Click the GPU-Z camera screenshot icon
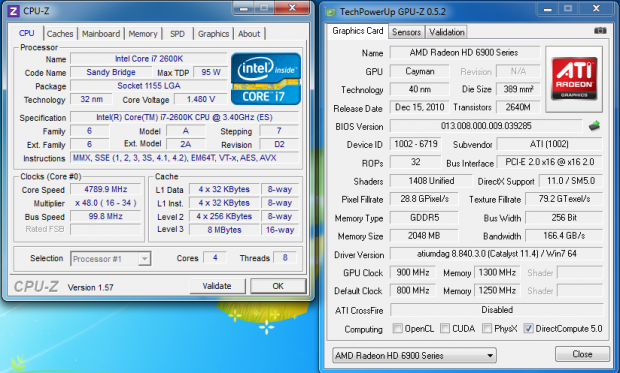This screenshot has height=373, width=620. (x=600, y=30)
